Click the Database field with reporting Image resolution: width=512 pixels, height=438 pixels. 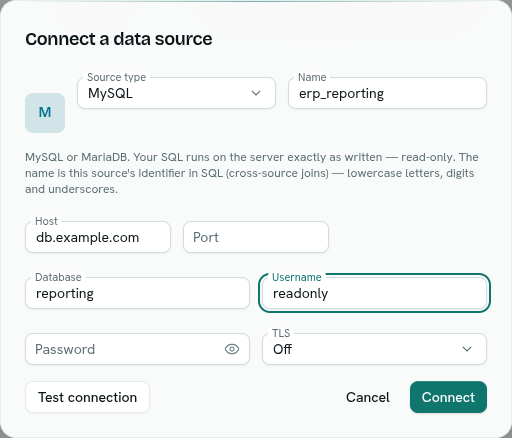[x=137, y=293]
